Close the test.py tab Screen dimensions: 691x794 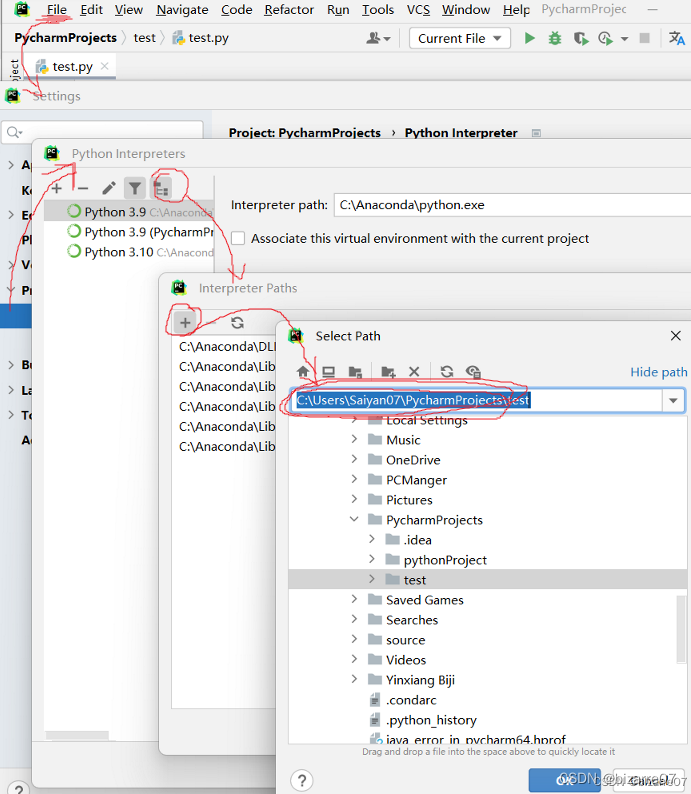(105, 66)
